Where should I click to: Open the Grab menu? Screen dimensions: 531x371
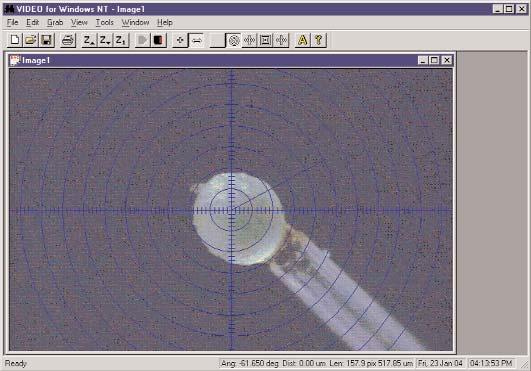coord(55,22)
